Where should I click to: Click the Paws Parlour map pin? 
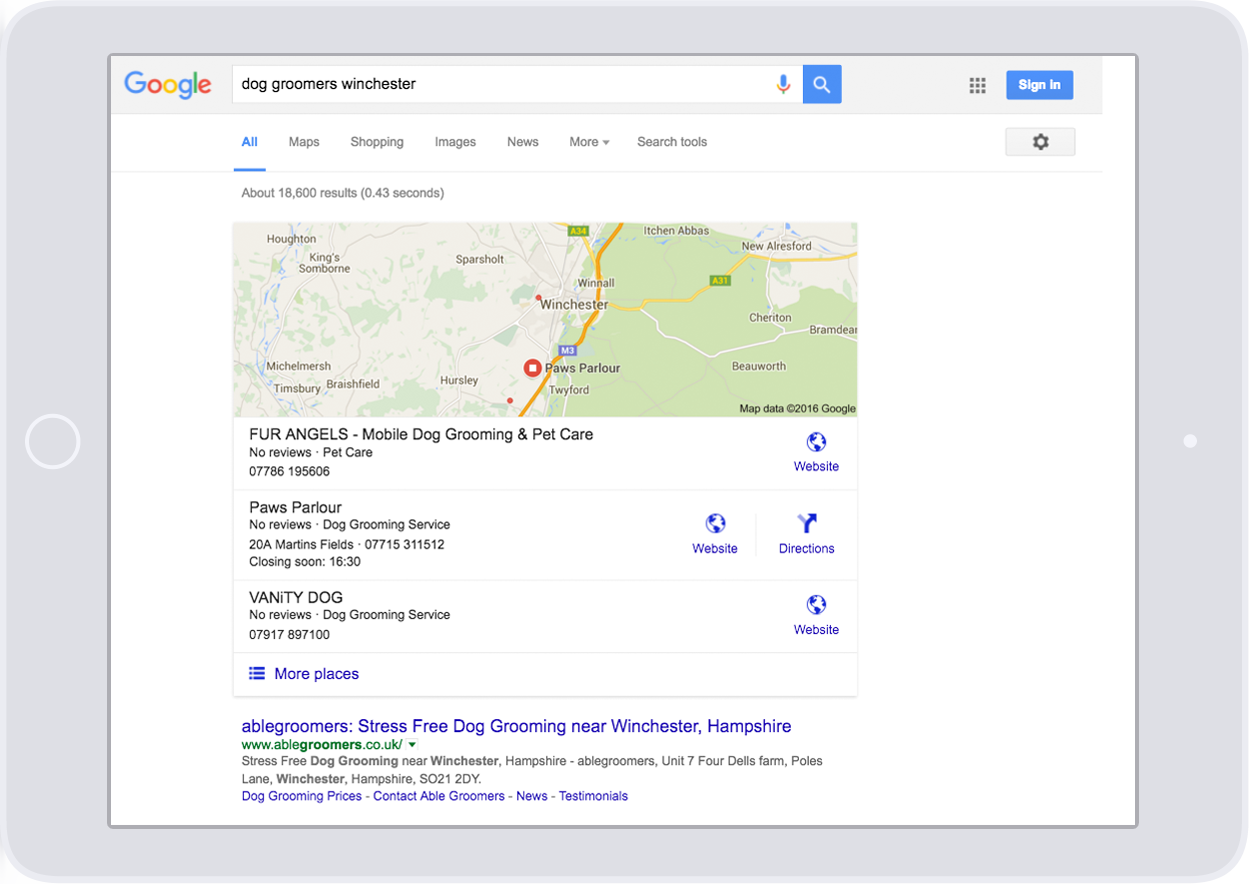pyautogui.click(x=533, y=369)
